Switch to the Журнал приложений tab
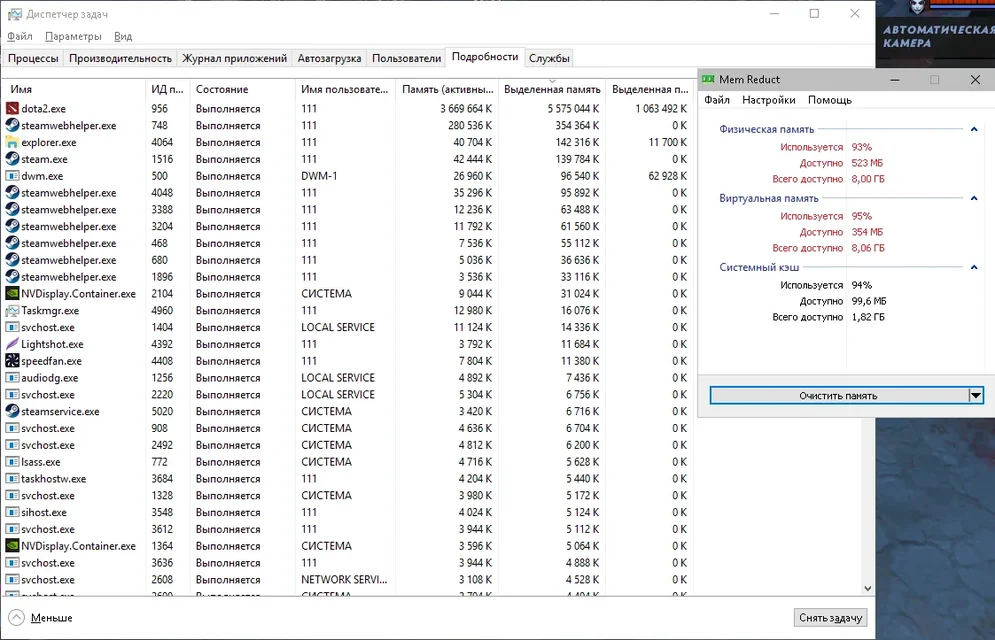This screenshot has width=995, height=640. point(235,58)
